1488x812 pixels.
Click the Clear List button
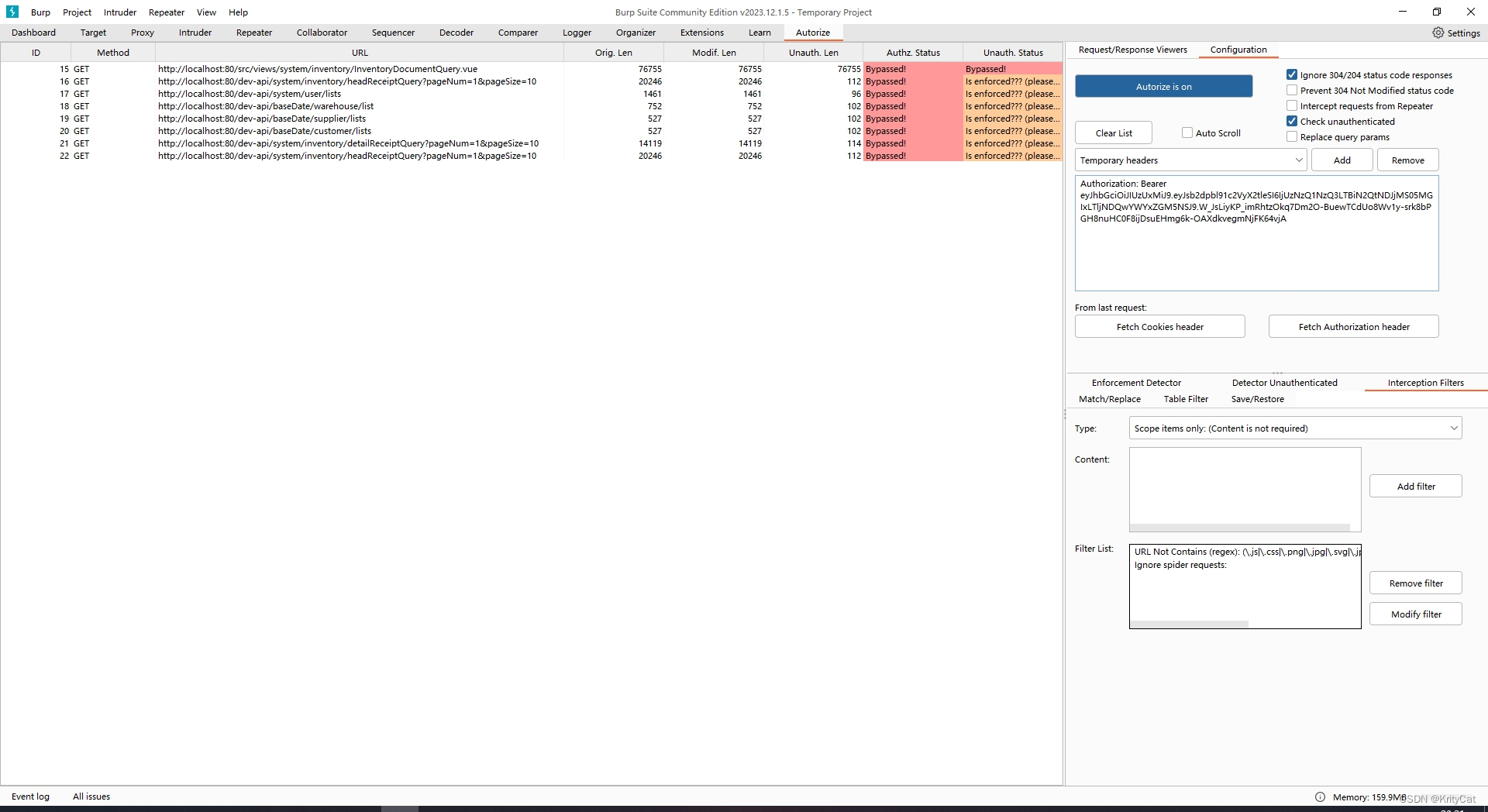point(1114,132)
